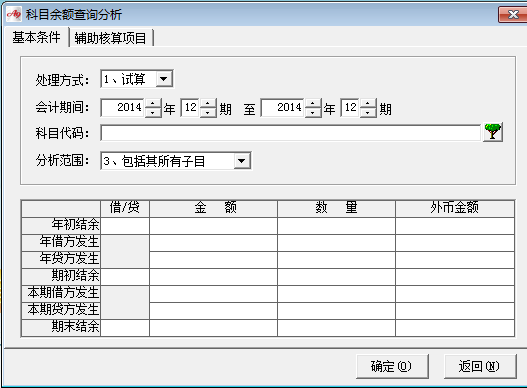Click the 返回(N) button
The width and height of the screenshot is (527, 388).
[480, 366]
